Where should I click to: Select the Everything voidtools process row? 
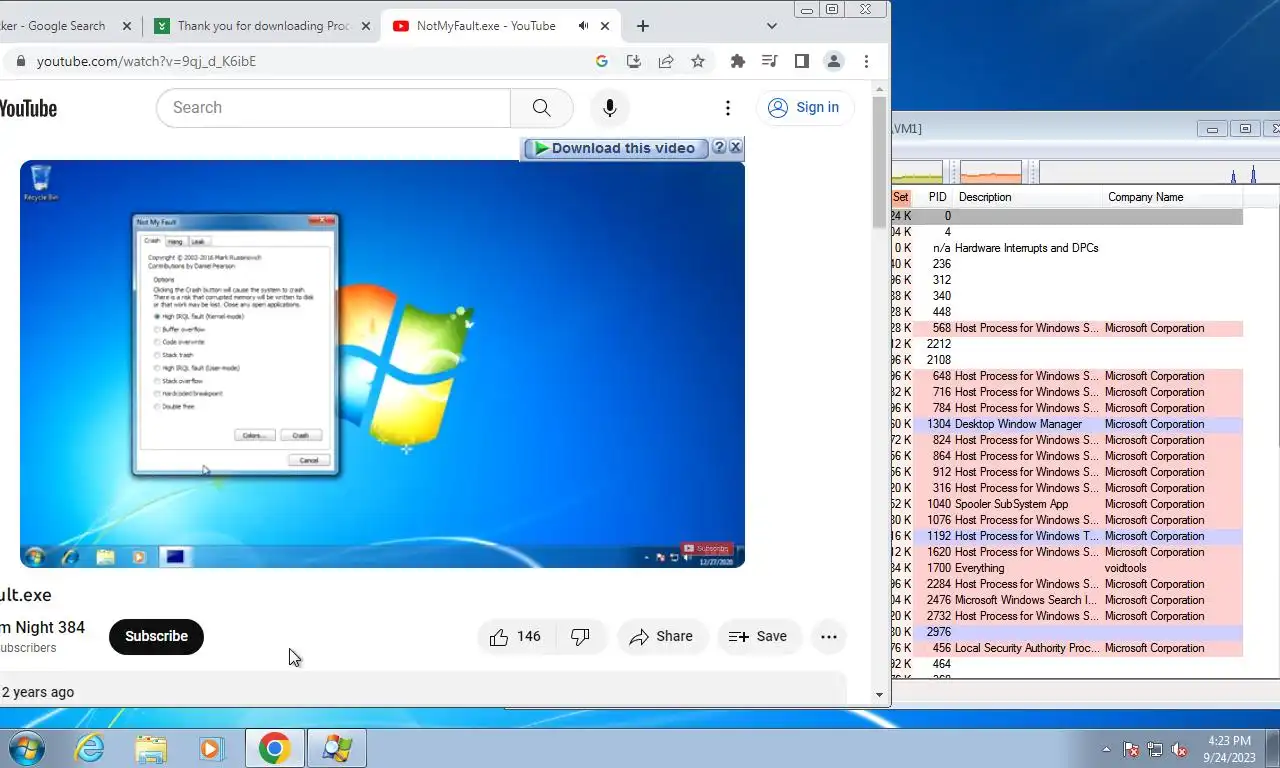click(1067, 568)
